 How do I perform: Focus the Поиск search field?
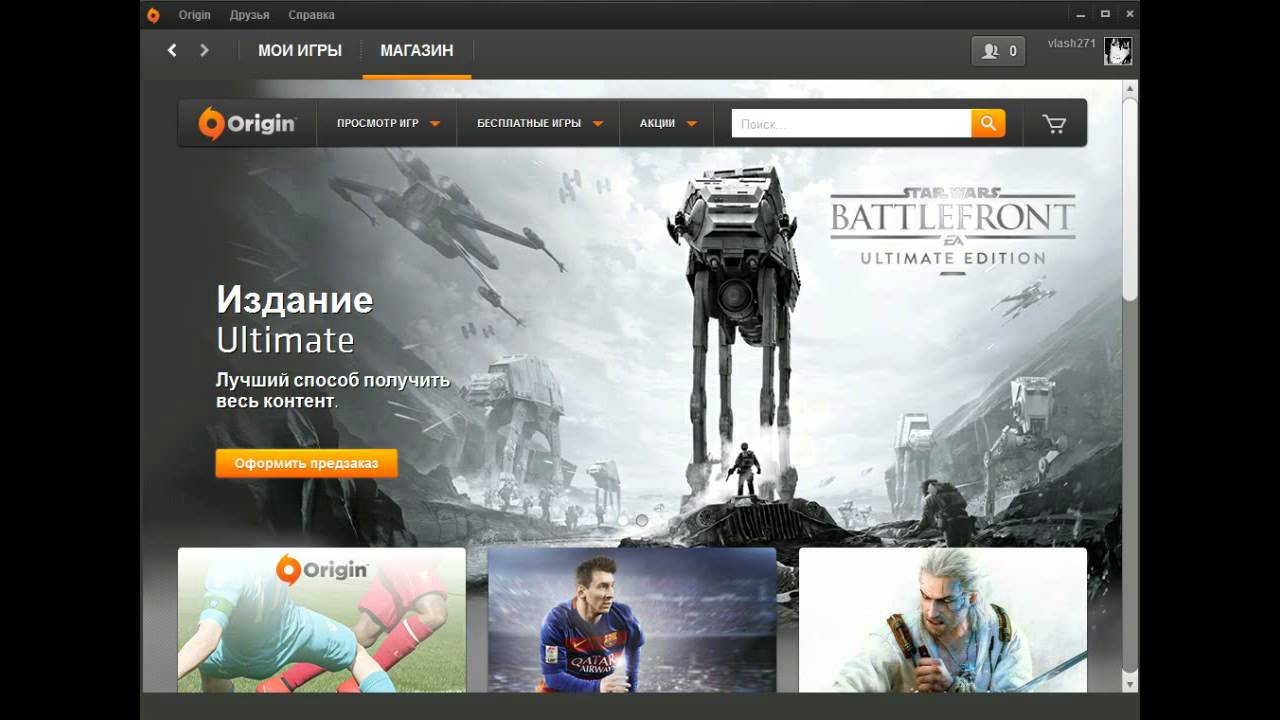851,123
